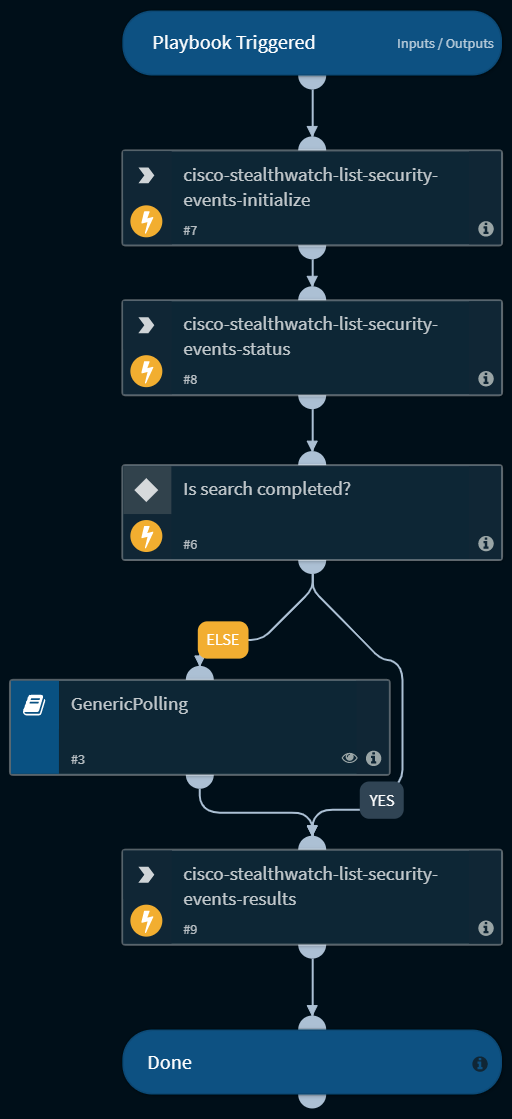512x1119 pixels.
Task: Click the info icon on task #7
Action: [486, 228]
